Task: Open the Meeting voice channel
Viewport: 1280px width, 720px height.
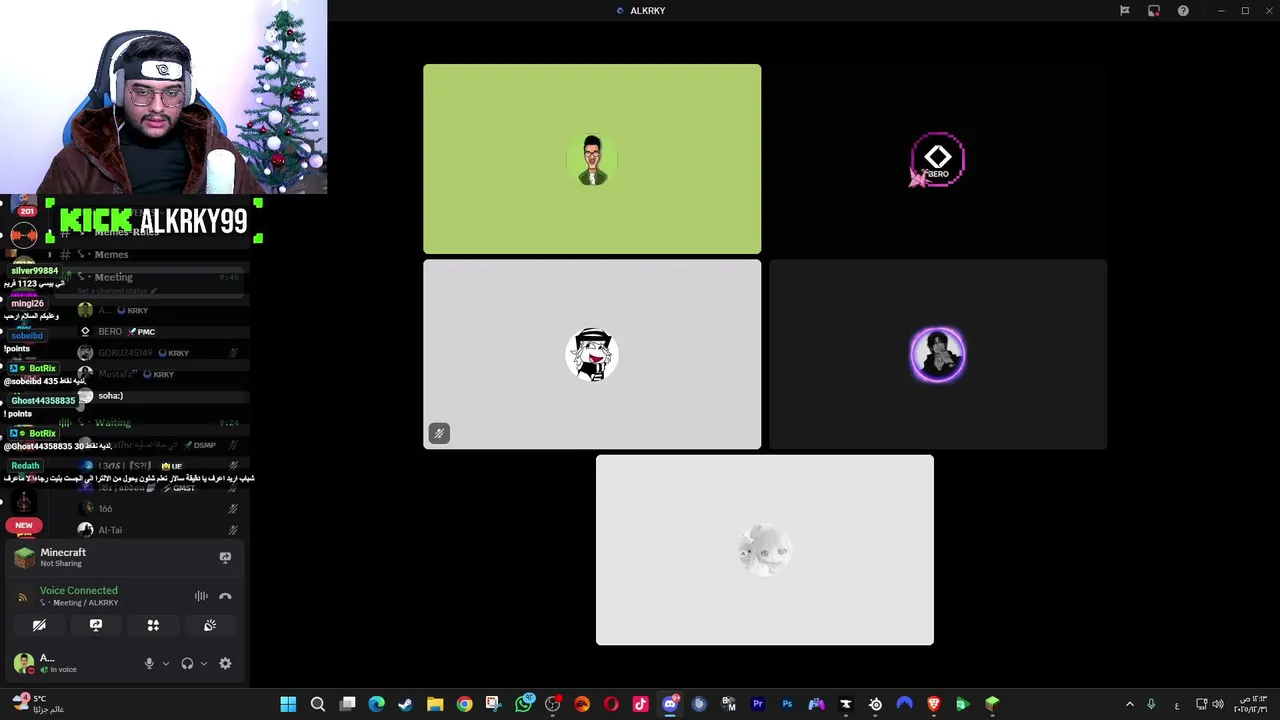Action: click(113, 277)
